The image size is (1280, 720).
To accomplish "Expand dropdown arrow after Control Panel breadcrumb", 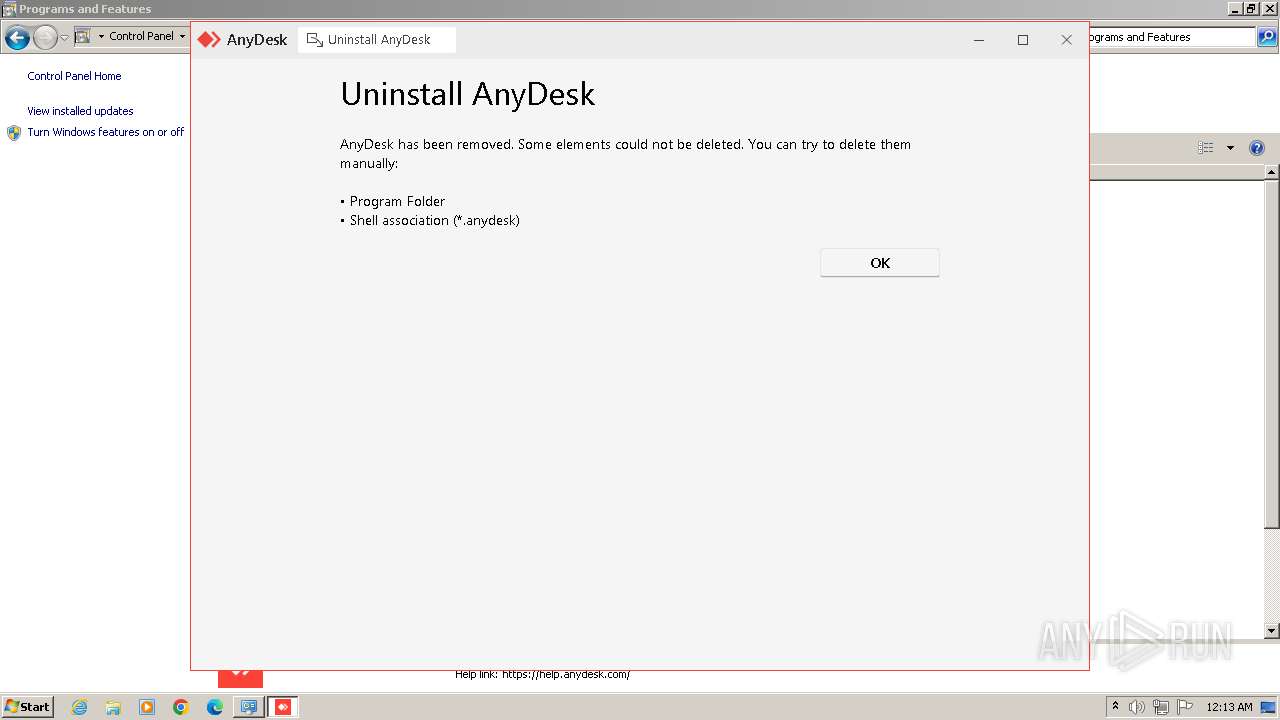I will tap(182, 36).
